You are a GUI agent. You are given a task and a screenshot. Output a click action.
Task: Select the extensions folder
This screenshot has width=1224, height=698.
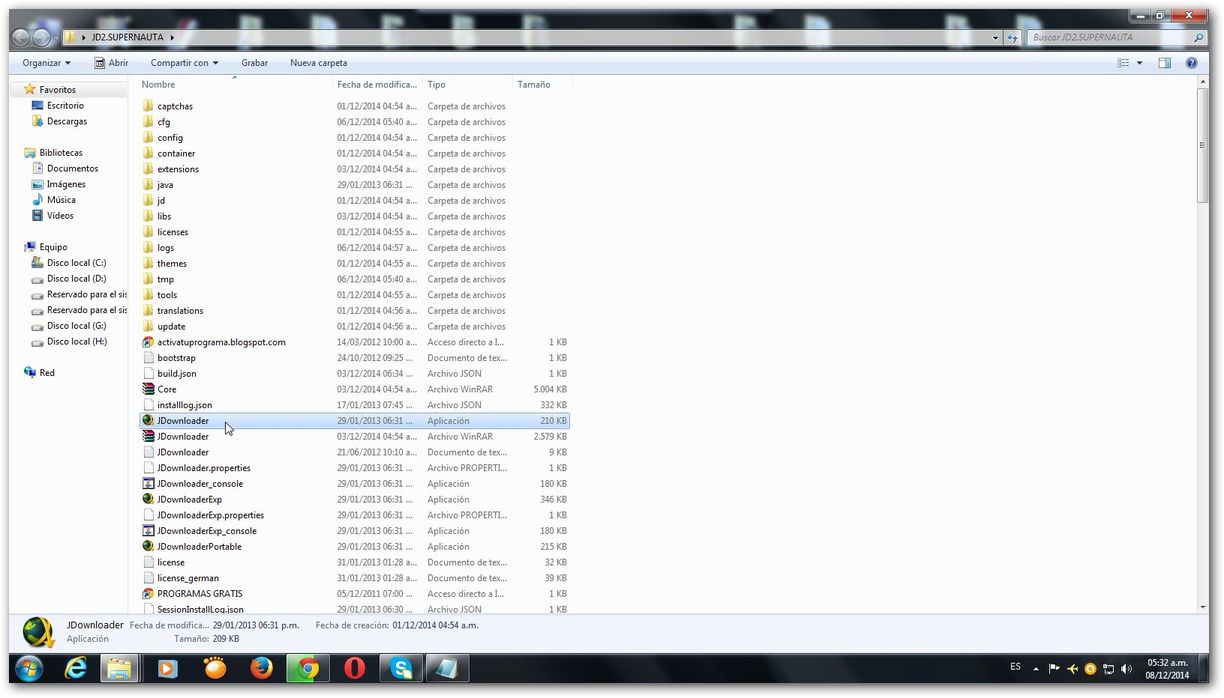click(x=355, y=169)
